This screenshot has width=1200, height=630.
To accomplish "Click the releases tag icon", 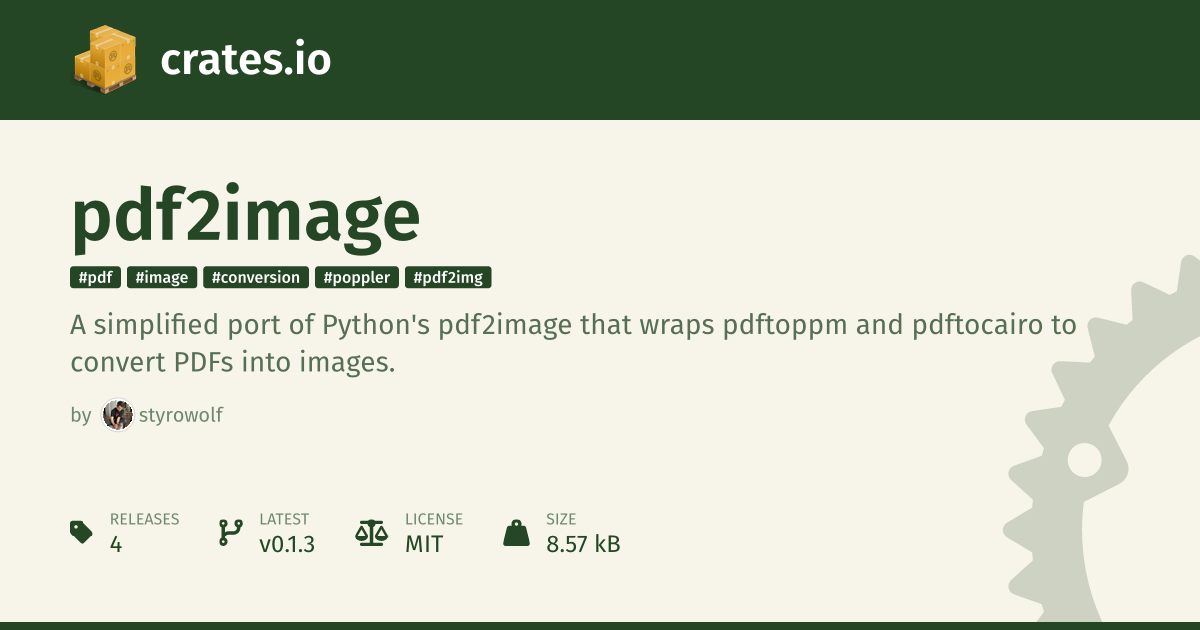I will click(82, 532).
